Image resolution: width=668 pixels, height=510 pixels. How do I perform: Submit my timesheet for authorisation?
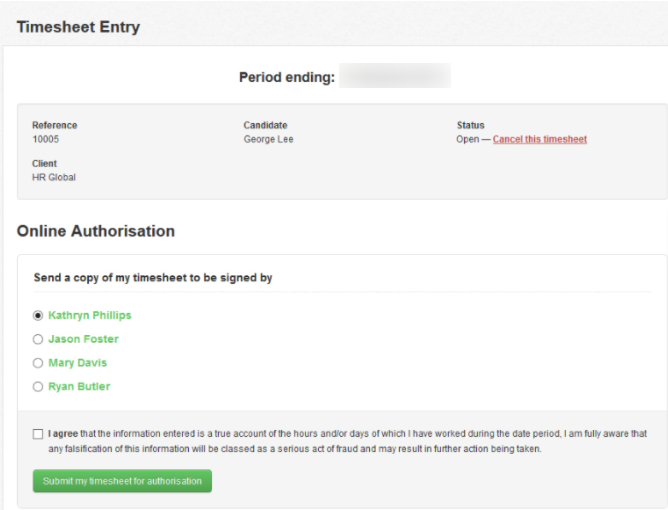122,481
